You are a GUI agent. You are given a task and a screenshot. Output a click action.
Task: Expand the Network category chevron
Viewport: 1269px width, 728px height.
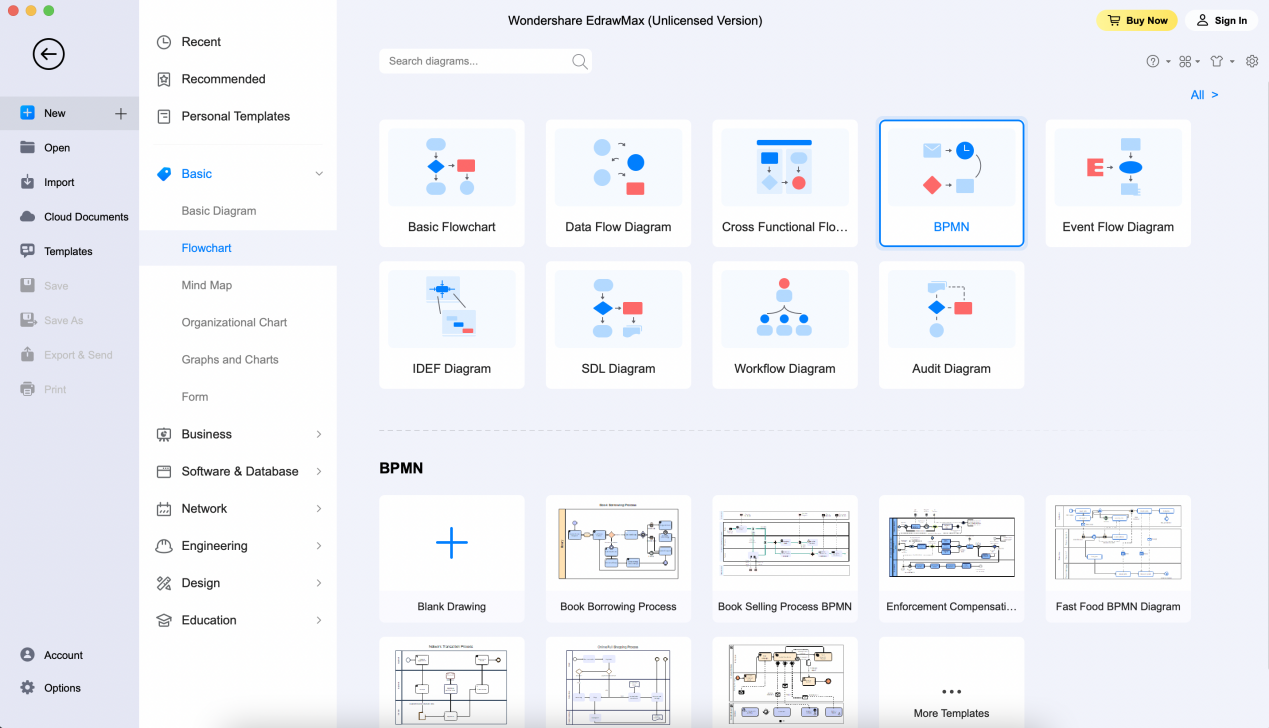319,508
